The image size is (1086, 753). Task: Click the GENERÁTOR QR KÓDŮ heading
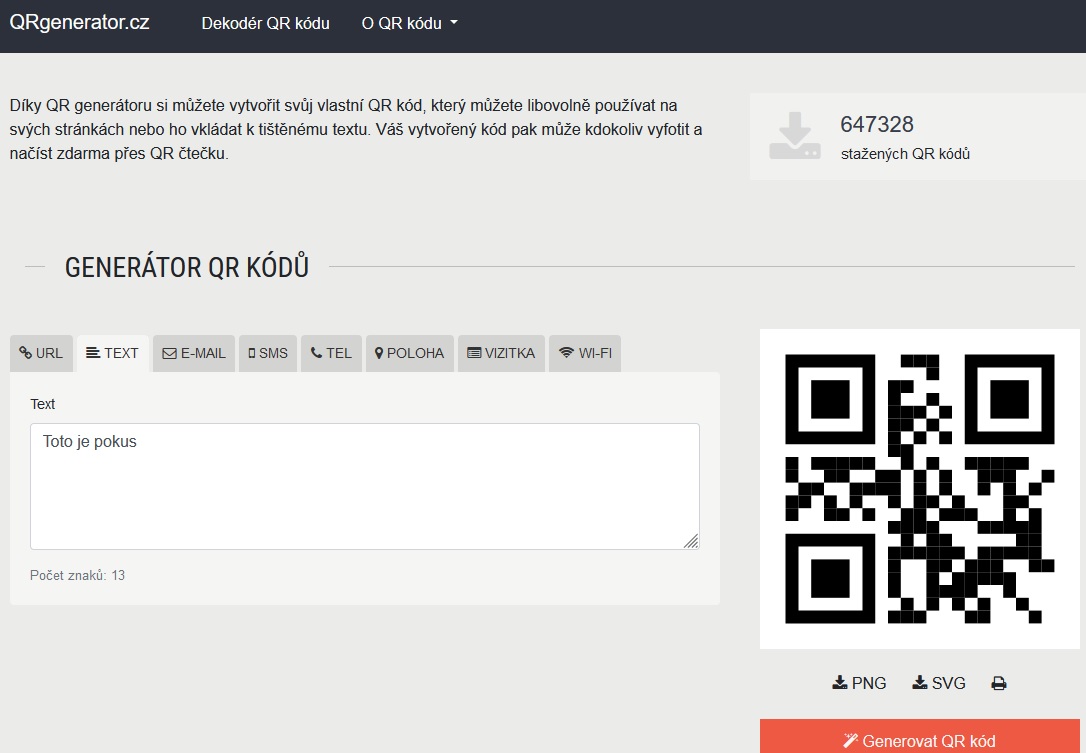coord(187,267)
